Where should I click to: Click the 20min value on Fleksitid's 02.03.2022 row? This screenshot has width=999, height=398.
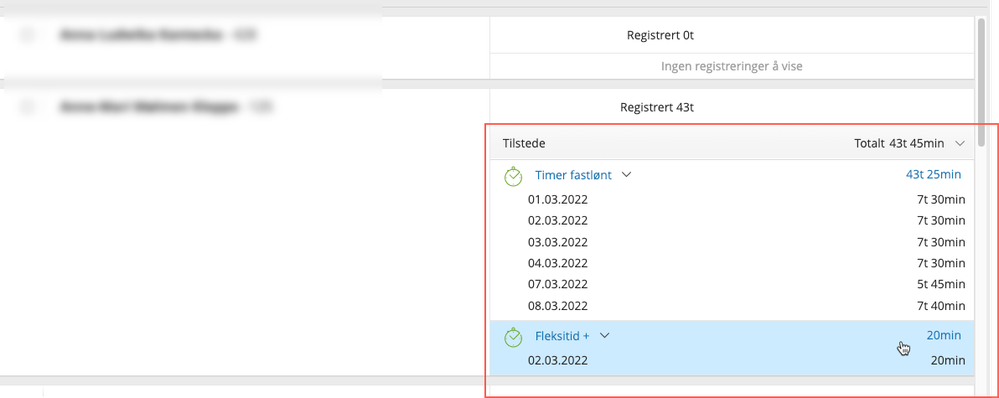click(948, 360)
